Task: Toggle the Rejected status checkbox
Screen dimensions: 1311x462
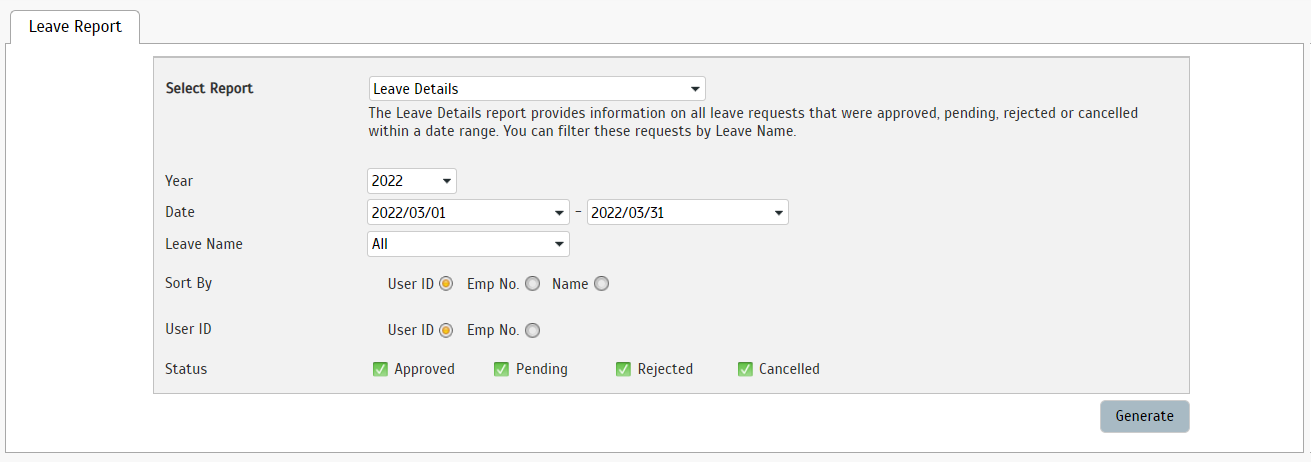Action: (623, 369)
